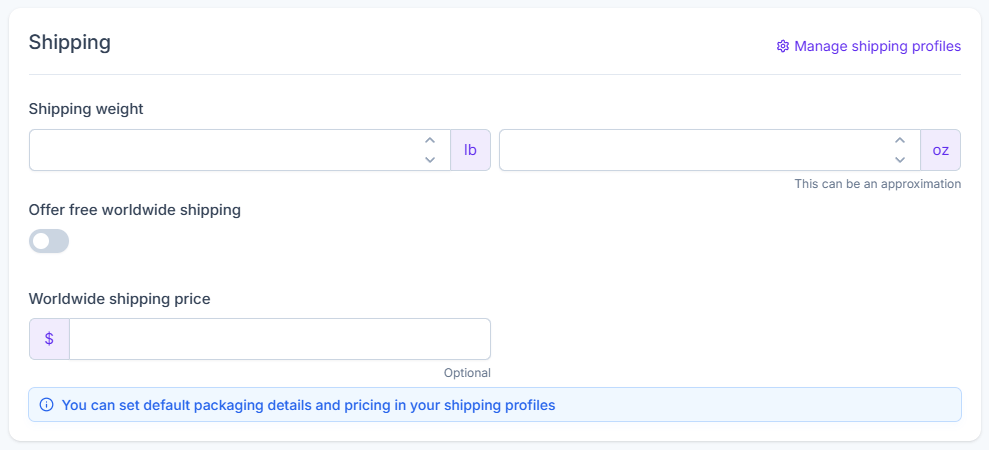Increase the pounds weight with up arrow

click(x=430, y=141)
